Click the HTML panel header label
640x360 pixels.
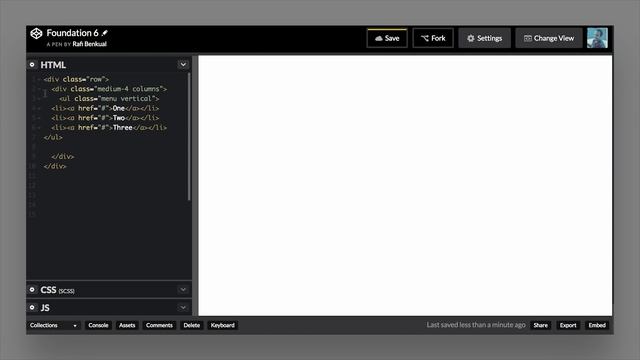click(53, 65)
